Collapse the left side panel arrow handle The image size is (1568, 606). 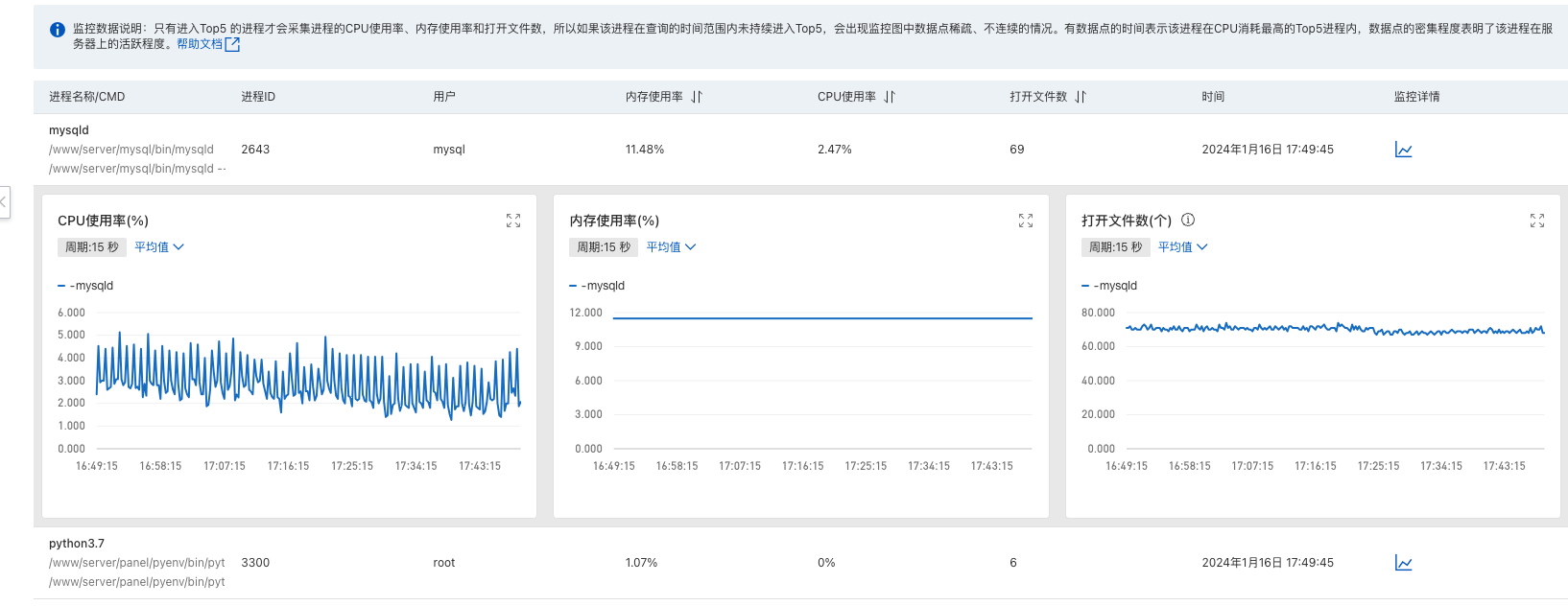tap(4, 202)
